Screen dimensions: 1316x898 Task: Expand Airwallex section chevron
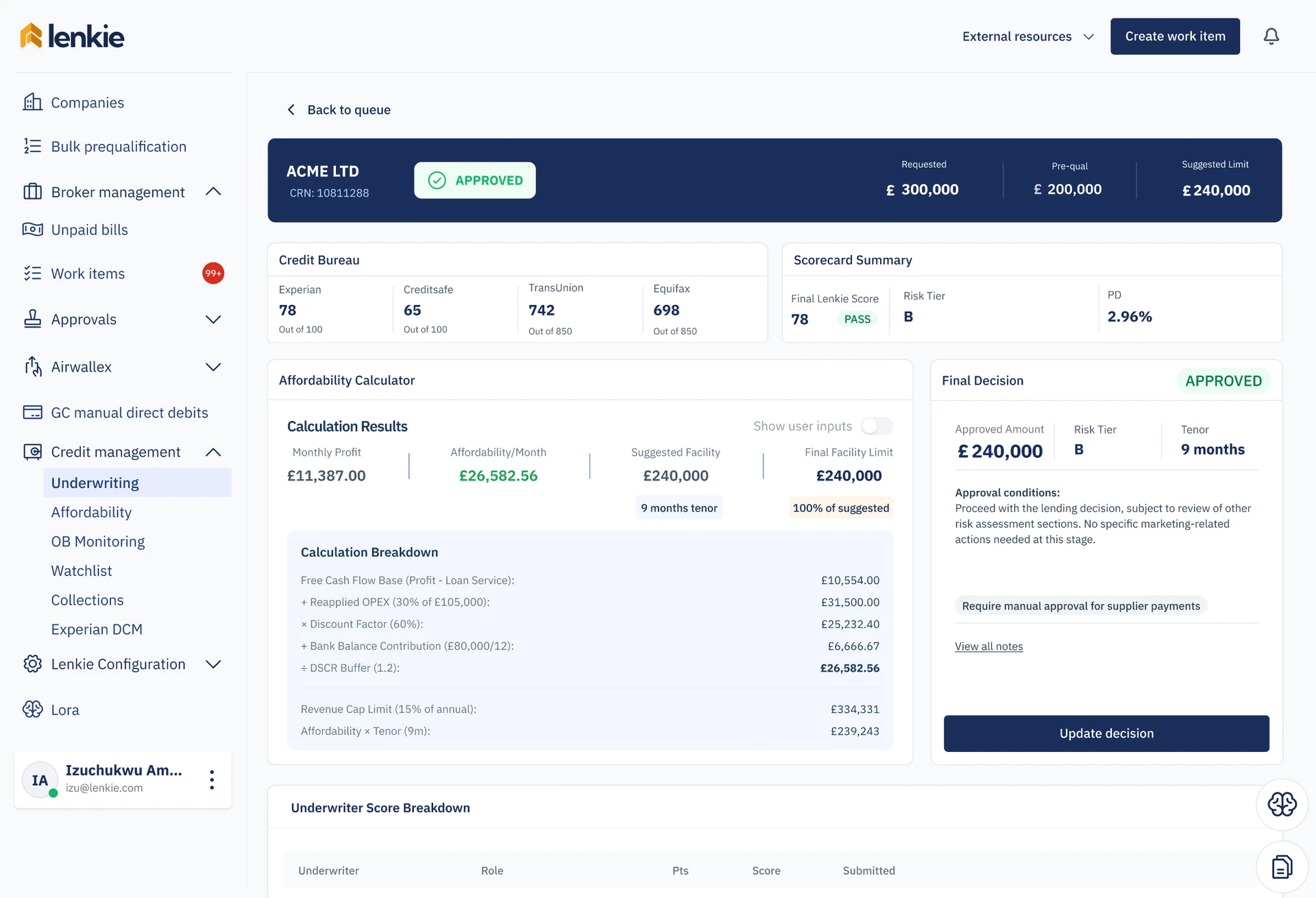213,367
